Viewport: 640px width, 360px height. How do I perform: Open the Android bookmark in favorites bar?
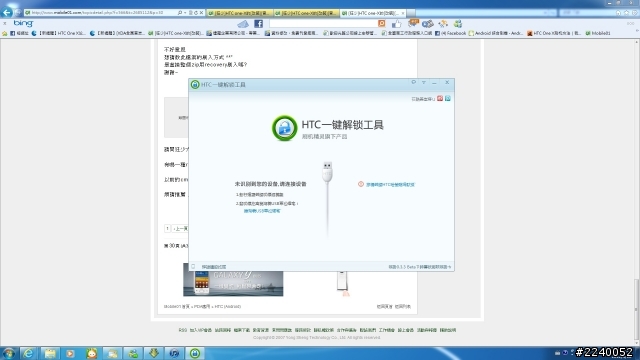click(496, 33)
